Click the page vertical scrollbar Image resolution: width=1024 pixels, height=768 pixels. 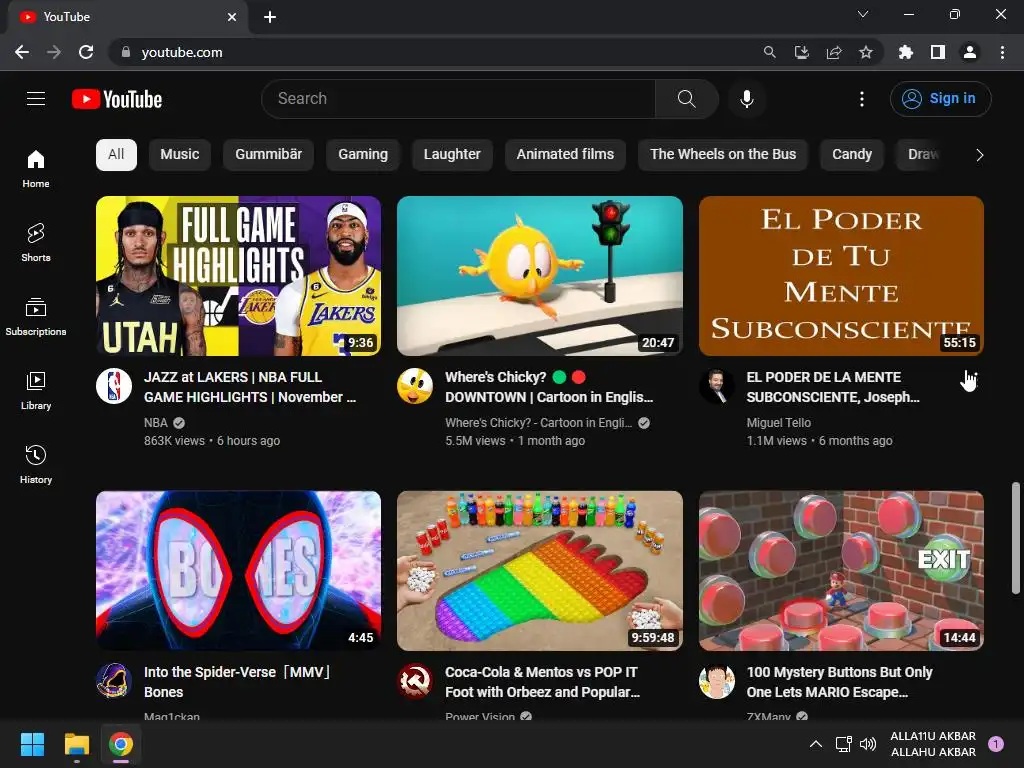[1016, 538]
